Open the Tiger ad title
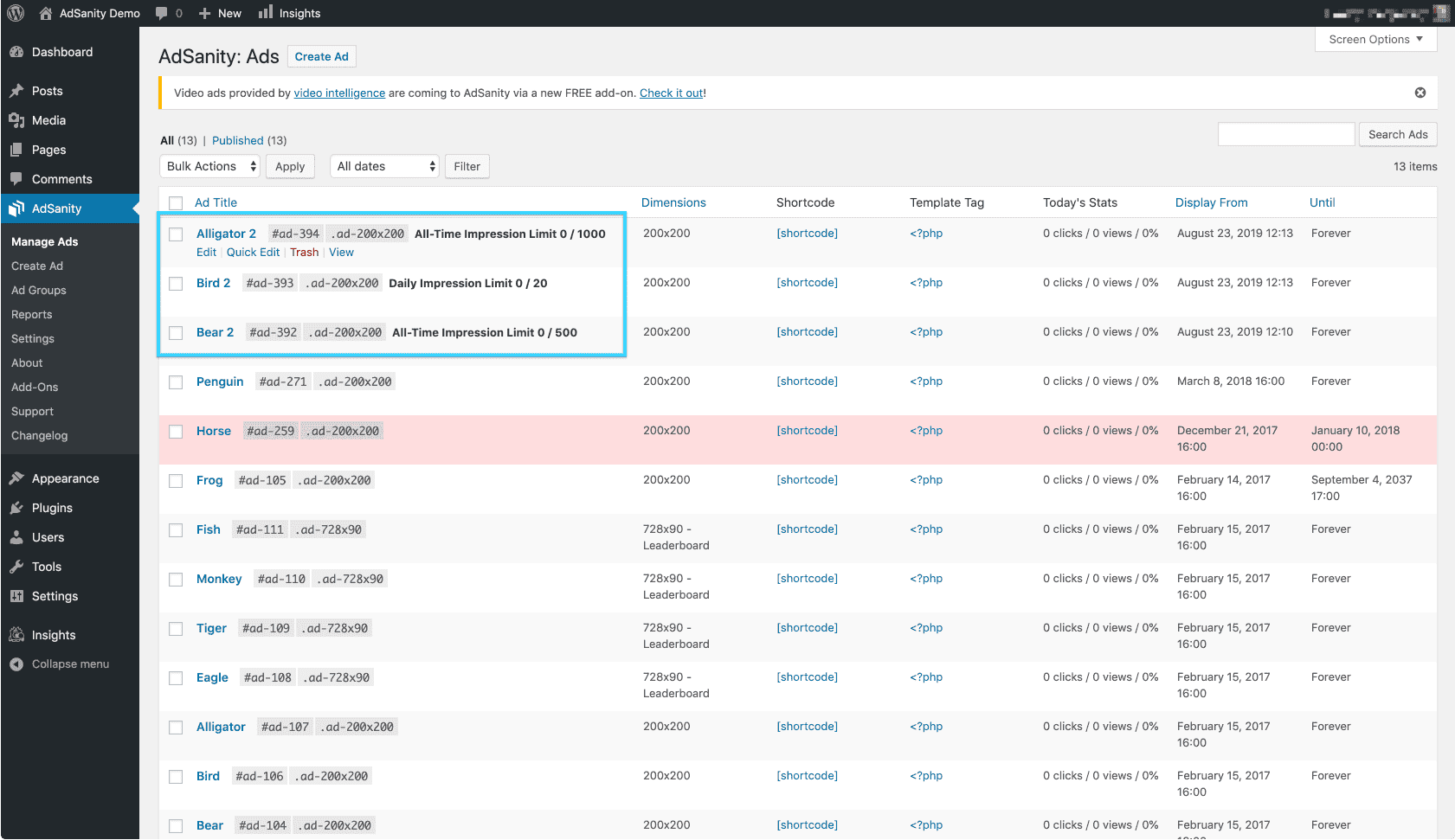This screenshot has width=1455, height=840. pos(211,628)
